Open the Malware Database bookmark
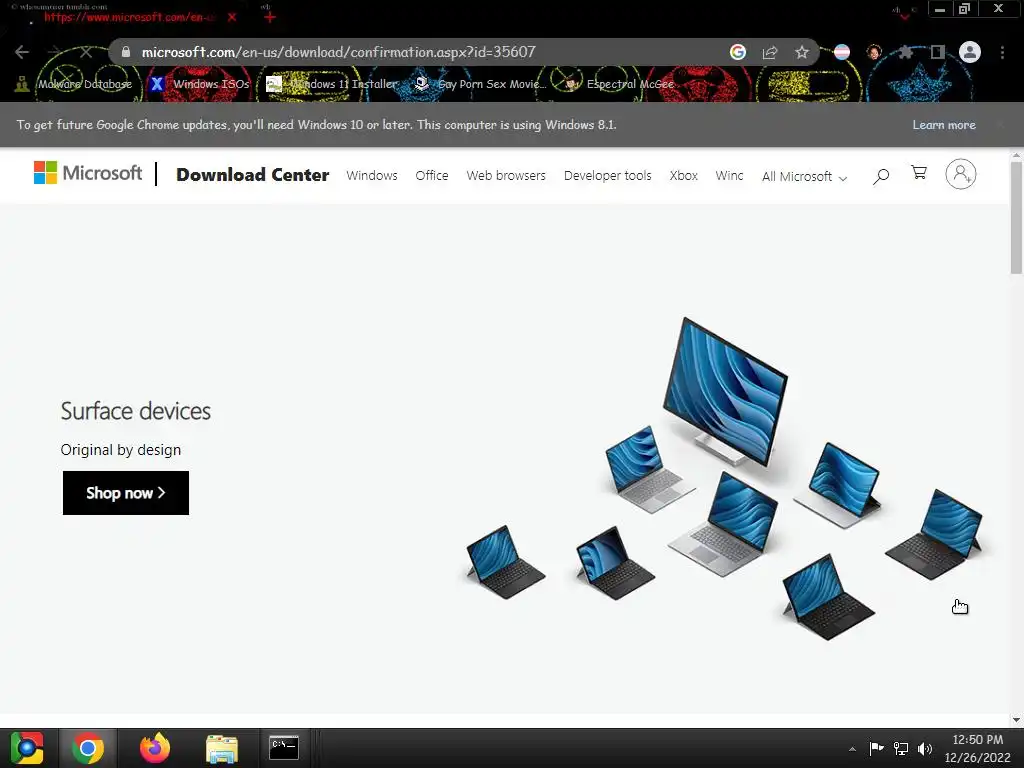Screen dimensions: 1024x768 click(x=74, y=84)
